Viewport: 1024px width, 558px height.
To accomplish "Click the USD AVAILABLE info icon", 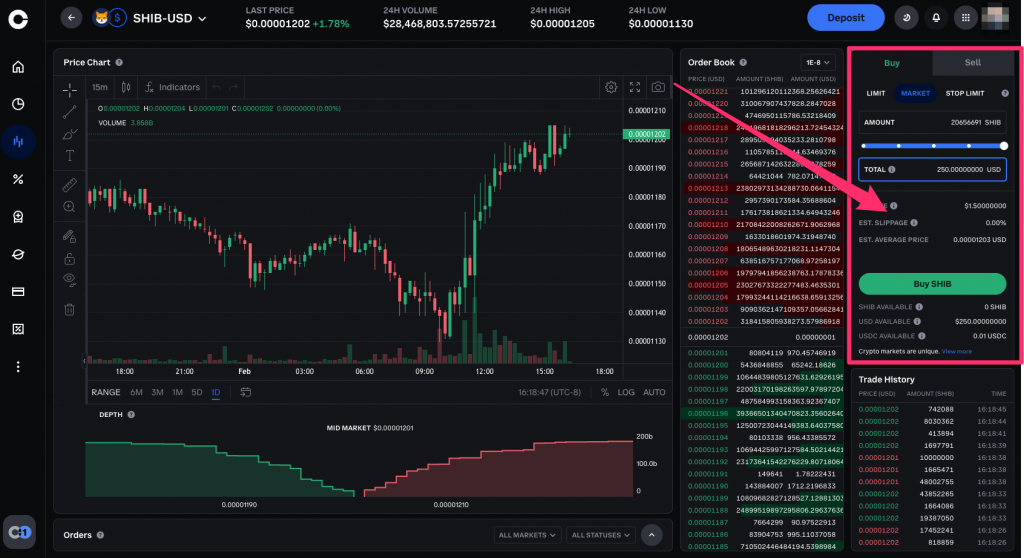I will click(x=918, y=321).
